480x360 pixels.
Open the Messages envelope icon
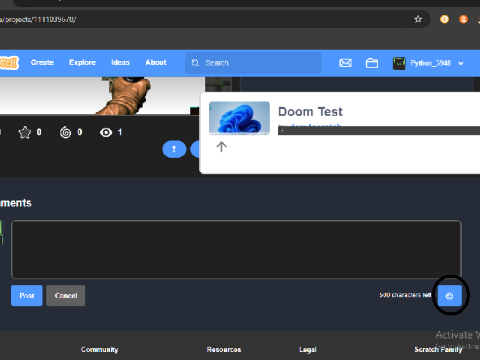345,63
